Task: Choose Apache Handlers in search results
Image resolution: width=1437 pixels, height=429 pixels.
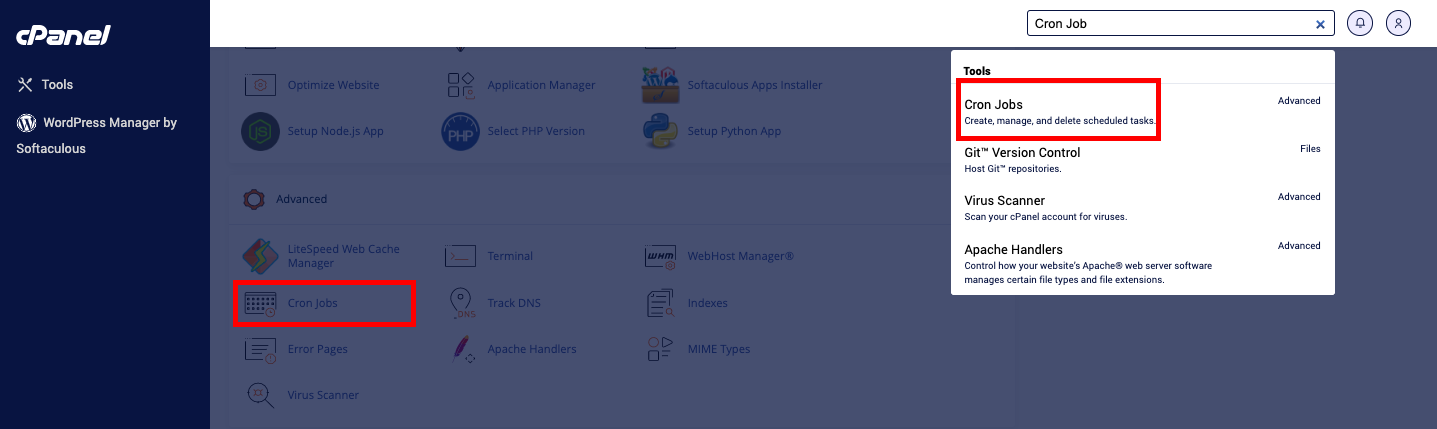Action: [1143, 264]
